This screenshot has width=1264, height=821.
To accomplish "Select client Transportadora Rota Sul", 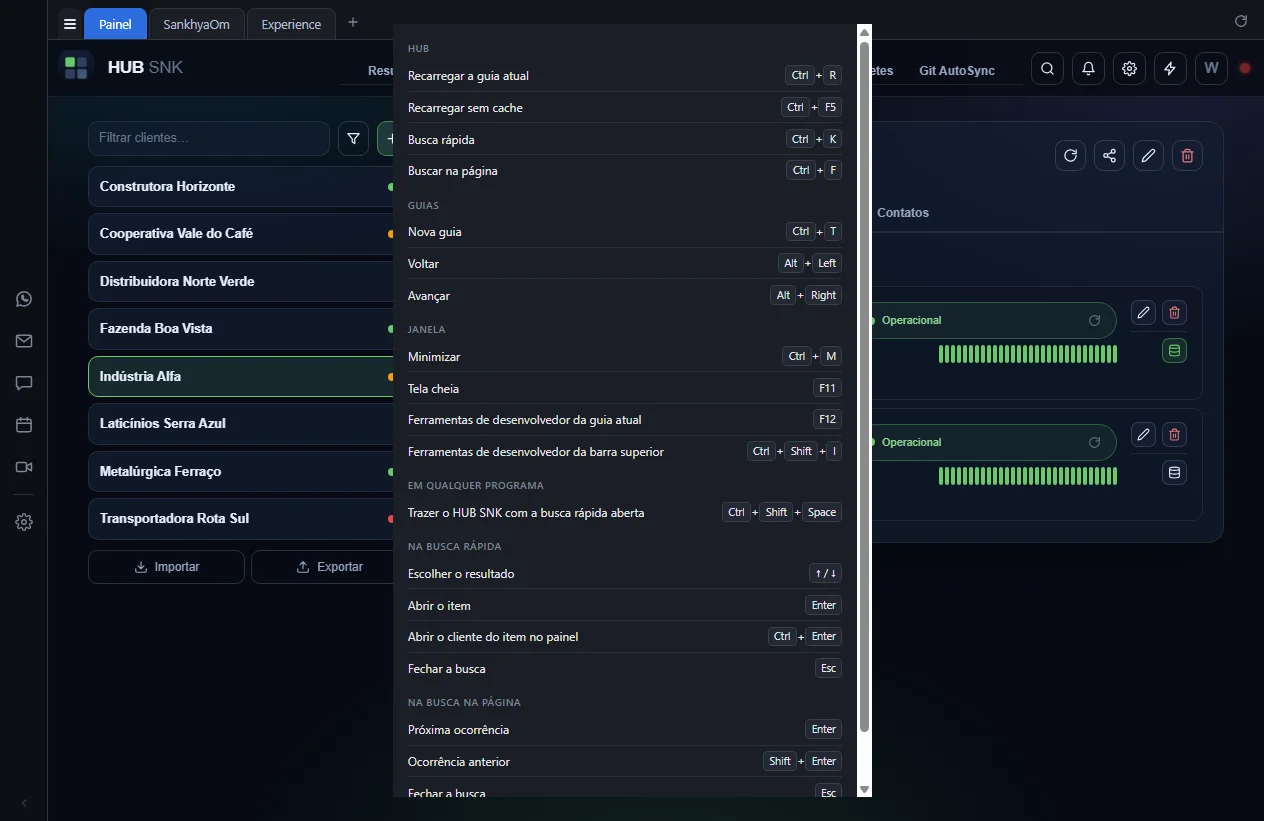I will [x=241, y=519].
